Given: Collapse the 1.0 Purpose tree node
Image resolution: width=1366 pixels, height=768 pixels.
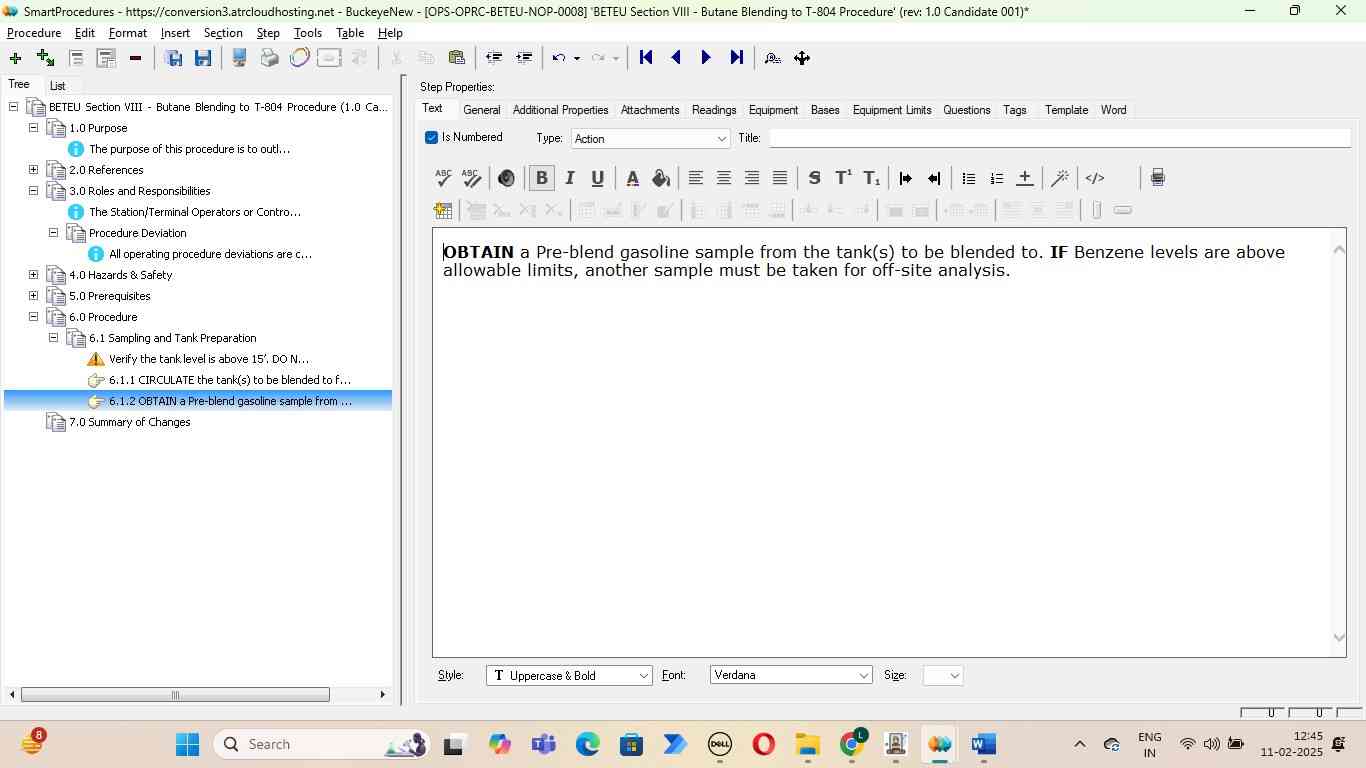Looking at the screenshot, I should coord(33,128).
